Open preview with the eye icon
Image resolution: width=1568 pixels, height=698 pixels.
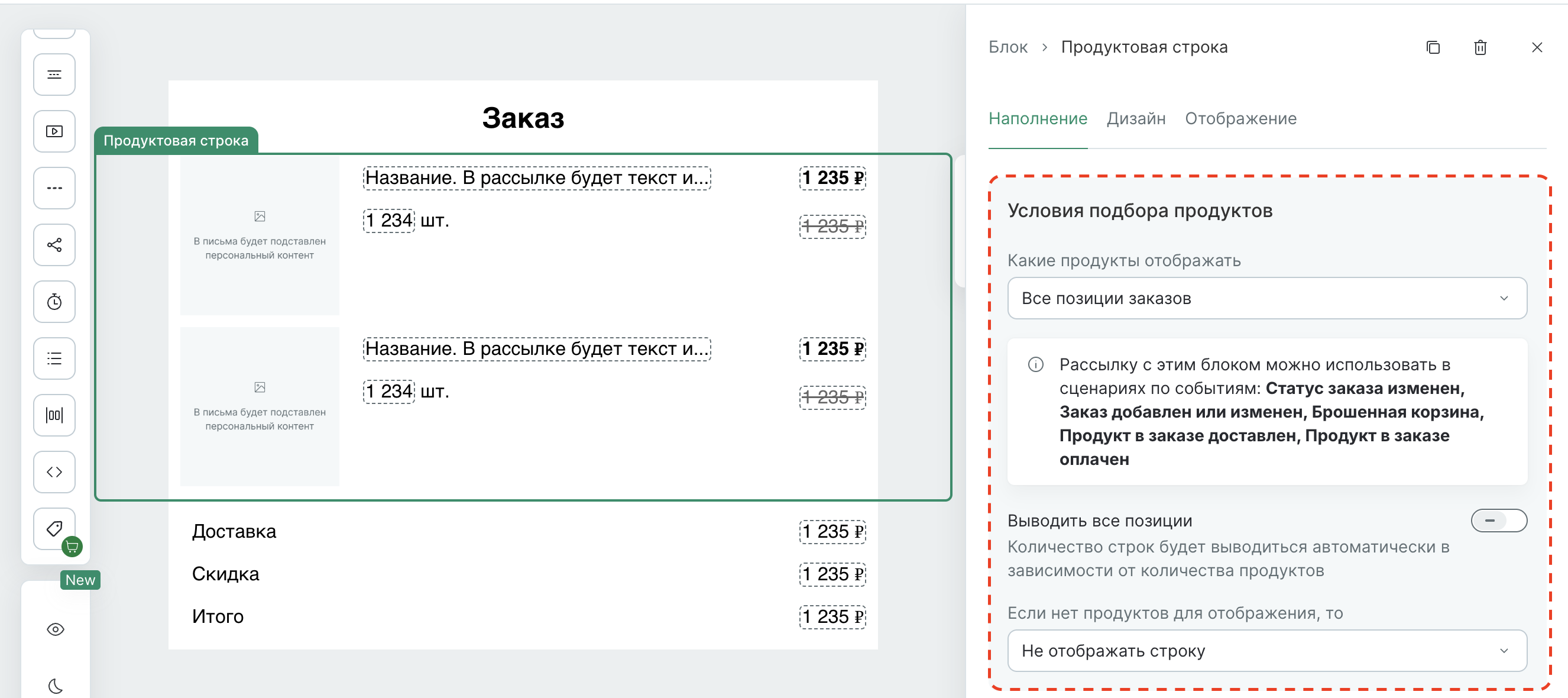[56, 629]
